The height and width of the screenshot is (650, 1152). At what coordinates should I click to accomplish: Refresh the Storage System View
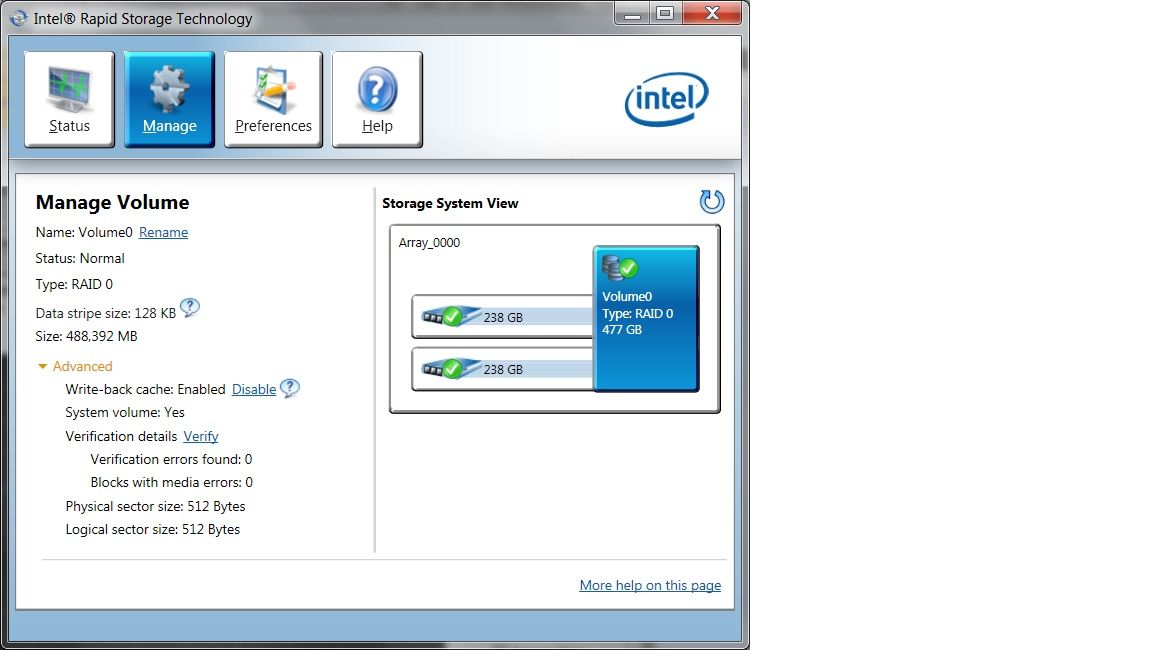click(711, 201)
